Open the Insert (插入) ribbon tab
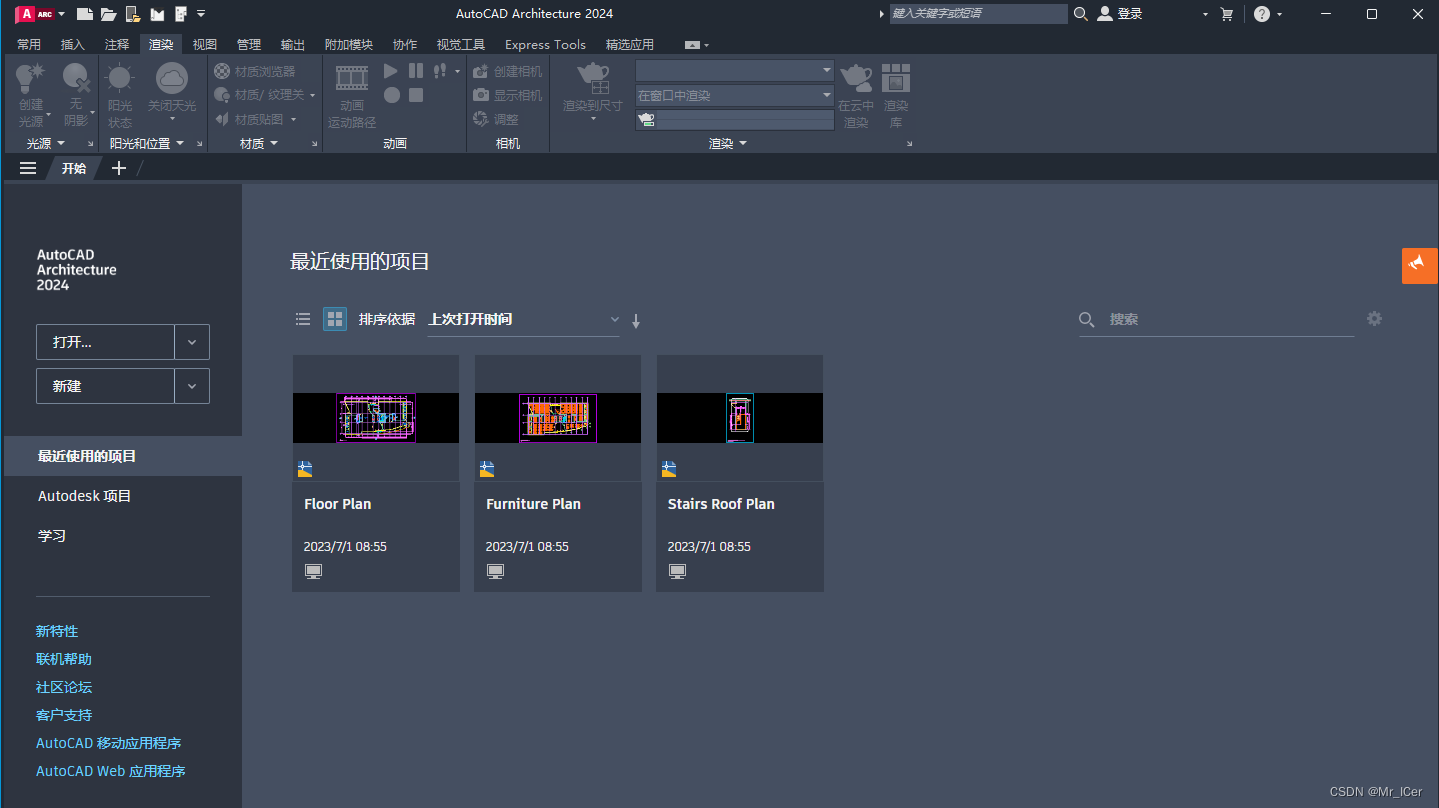The width and height of the screenshot is (1439, 808). tap(73, 45)
